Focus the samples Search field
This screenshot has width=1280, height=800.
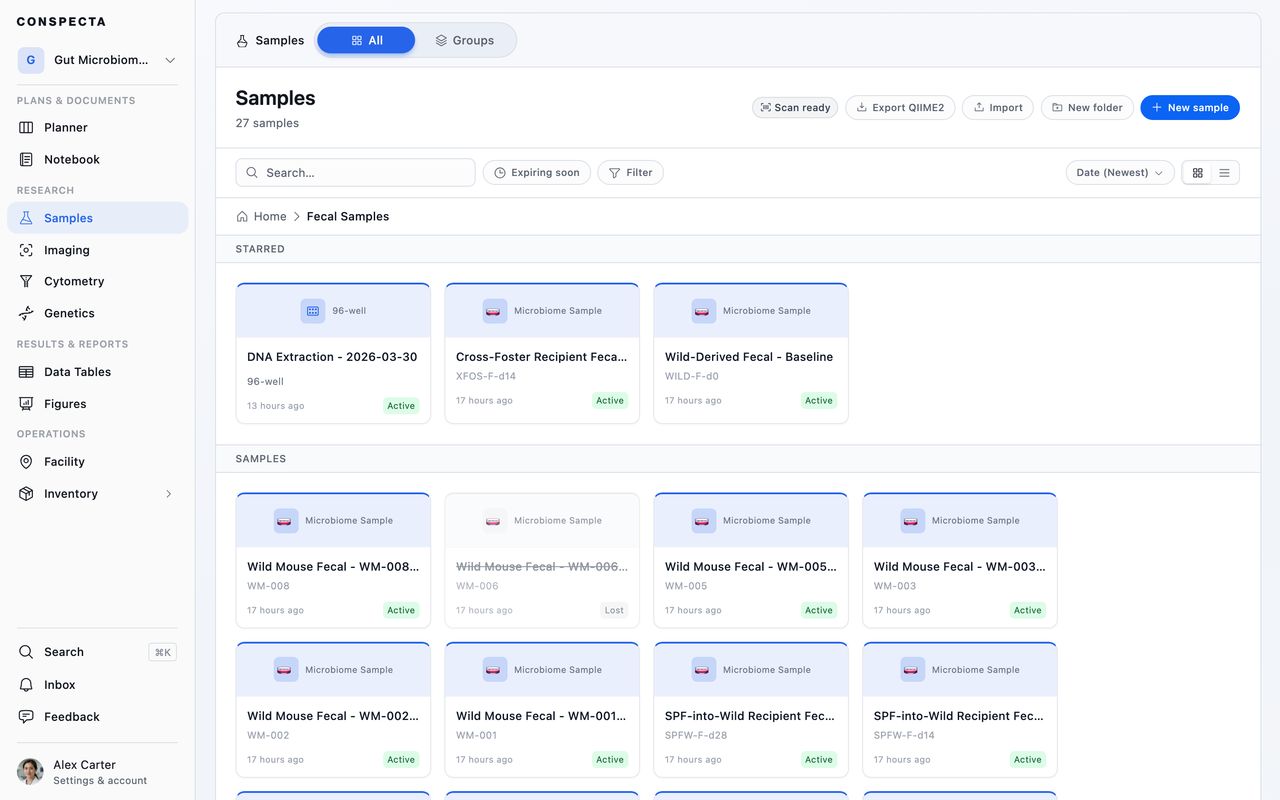355,173
